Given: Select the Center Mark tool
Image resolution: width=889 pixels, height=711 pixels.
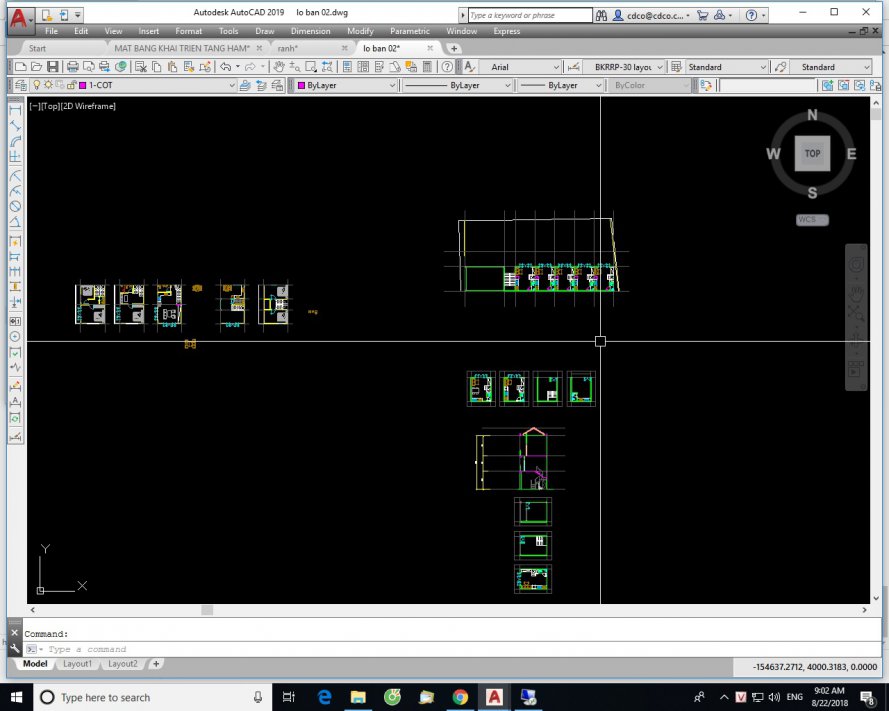Looking at the screenshot, I should click(15, 337).
